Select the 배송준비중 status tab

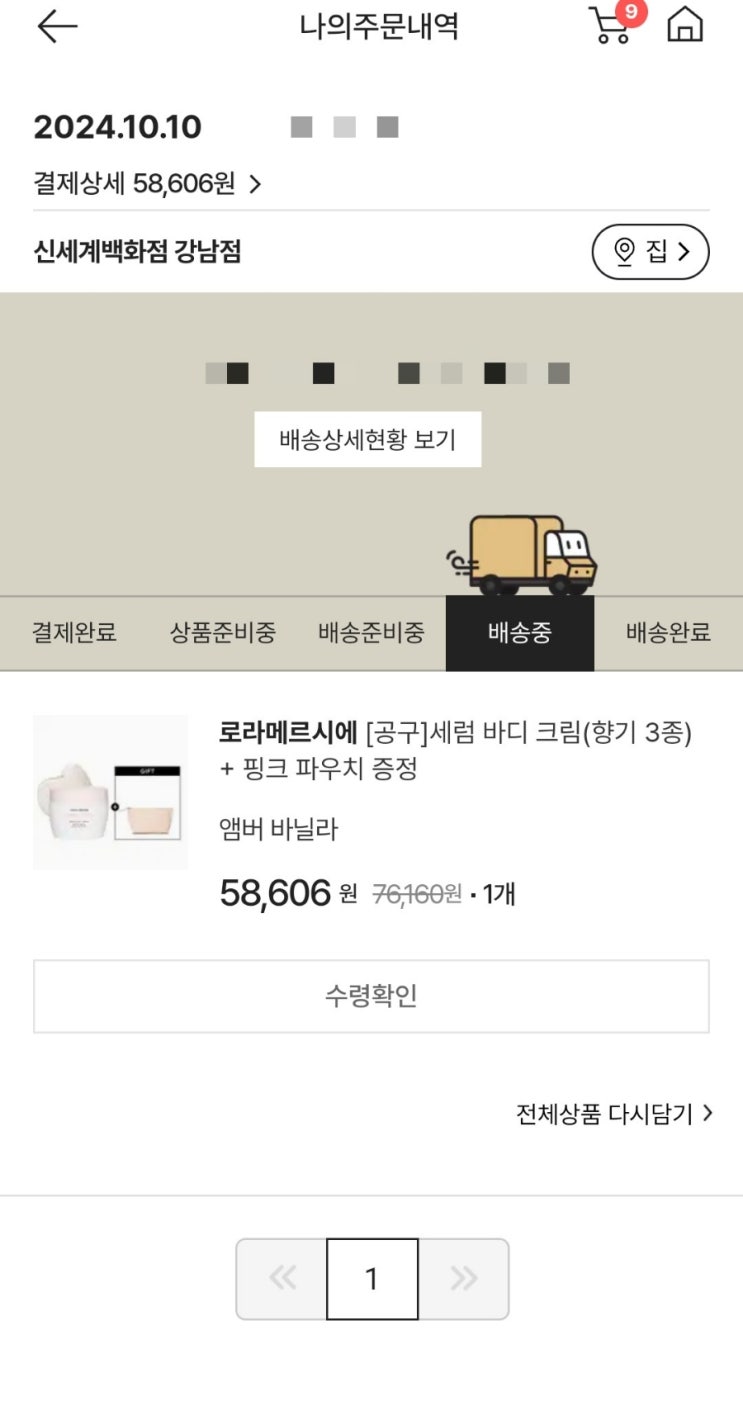click(x=371, y=633)
